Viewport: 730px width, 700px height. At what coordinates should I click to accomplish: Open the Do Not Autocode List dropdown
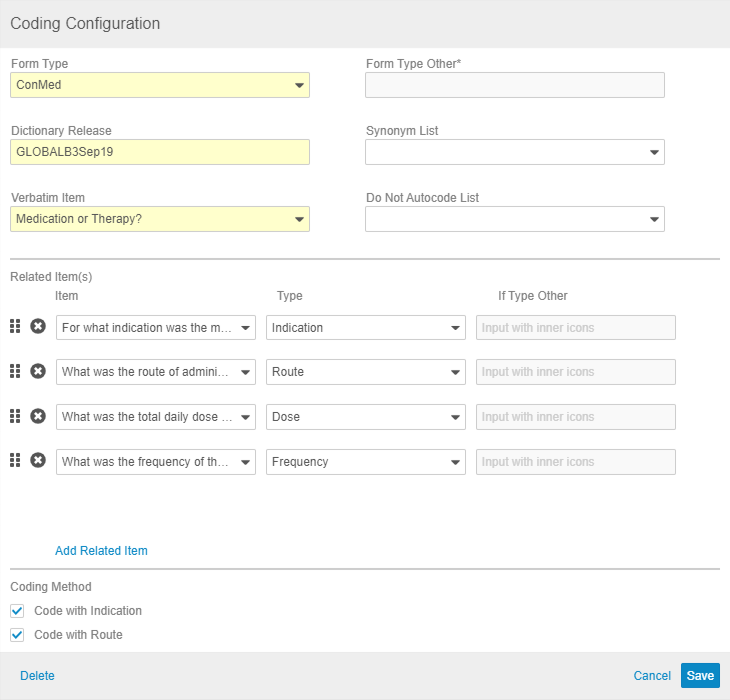(514, 219)
